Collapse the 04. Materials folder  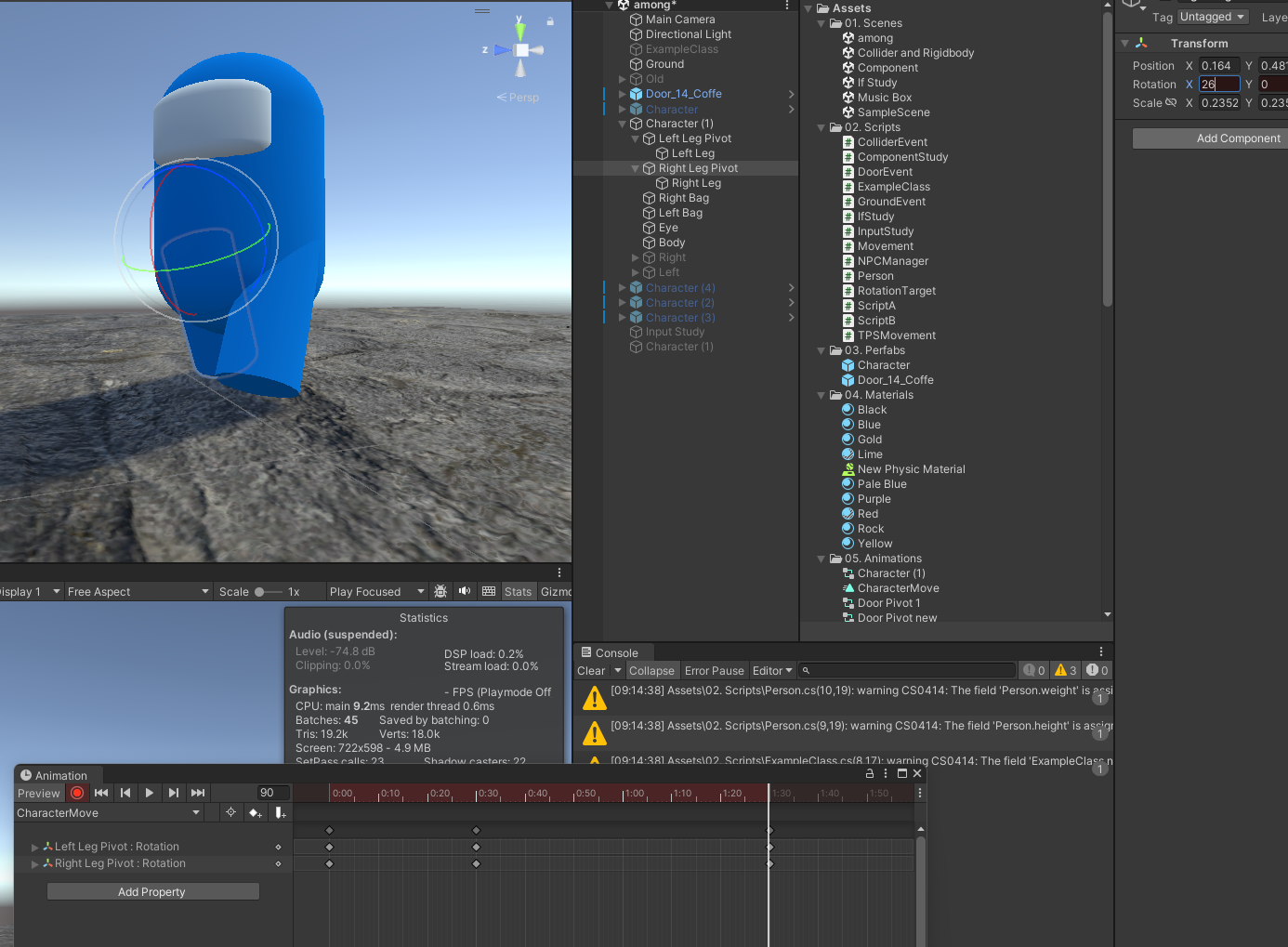[x=821, y=395]
